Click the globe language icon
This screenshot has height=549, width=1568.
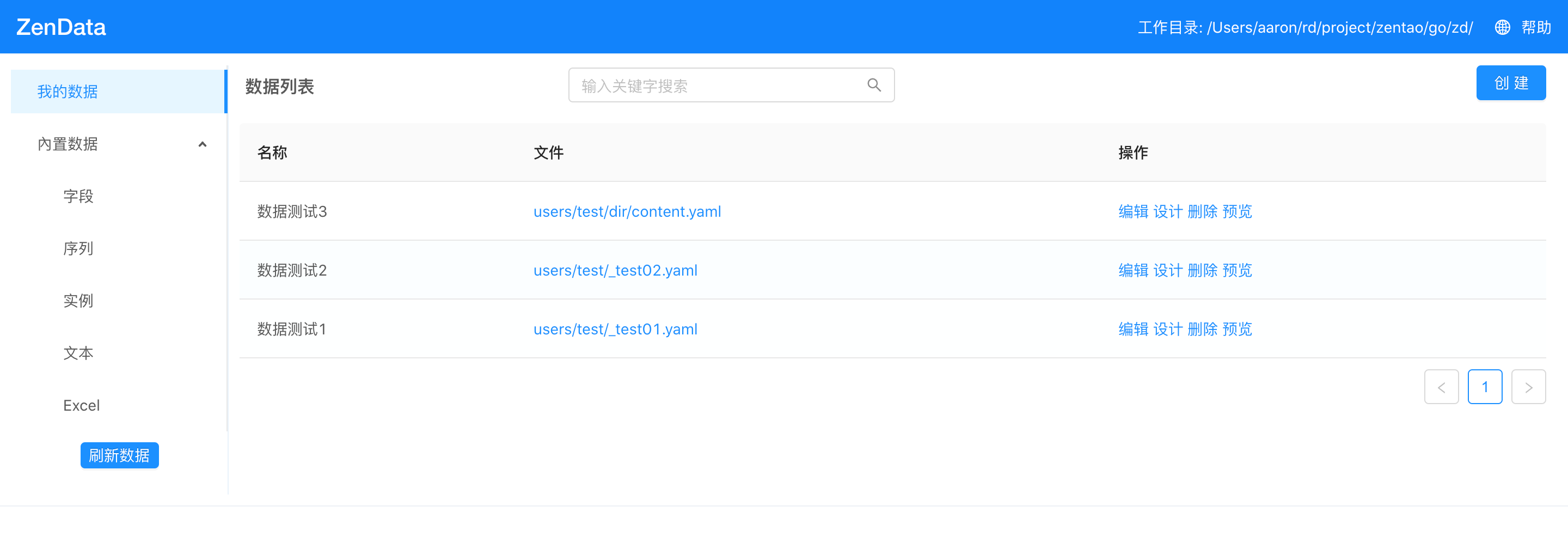pos(1502,27)
